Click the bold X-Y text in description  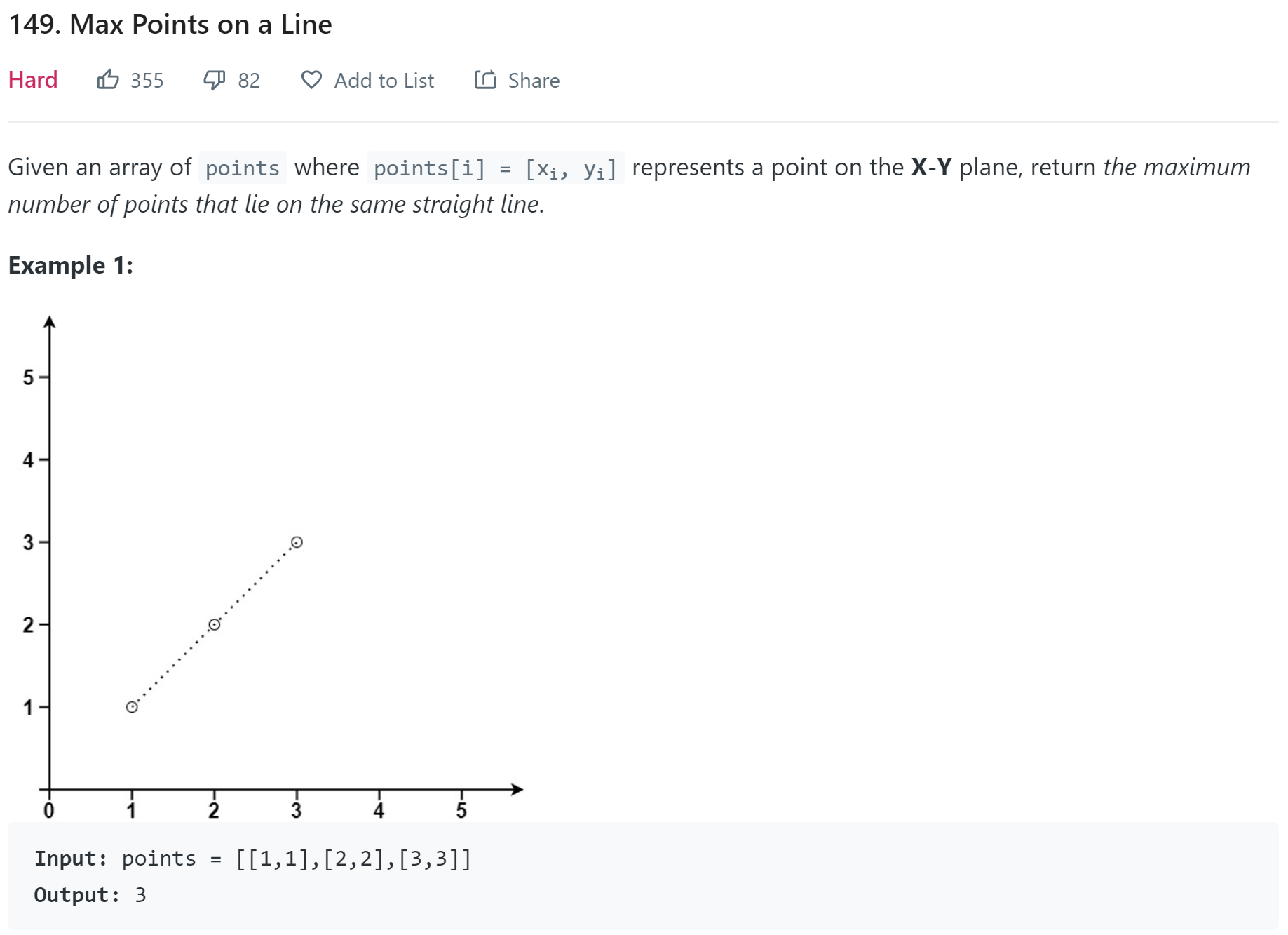pyautogui.click(x=931, y=168)
